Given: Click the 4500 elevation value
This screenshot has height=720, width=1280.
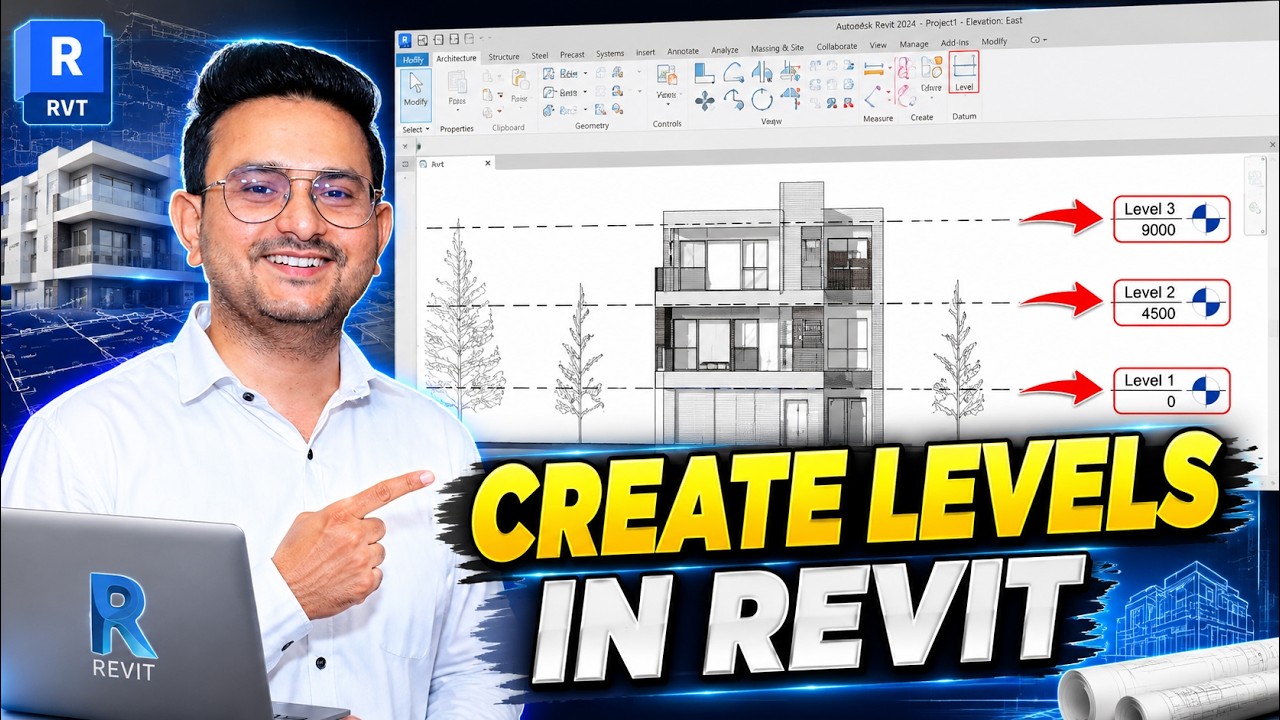Looking at the screenshot, I should pyautogui.click(x=1158, y=314).
